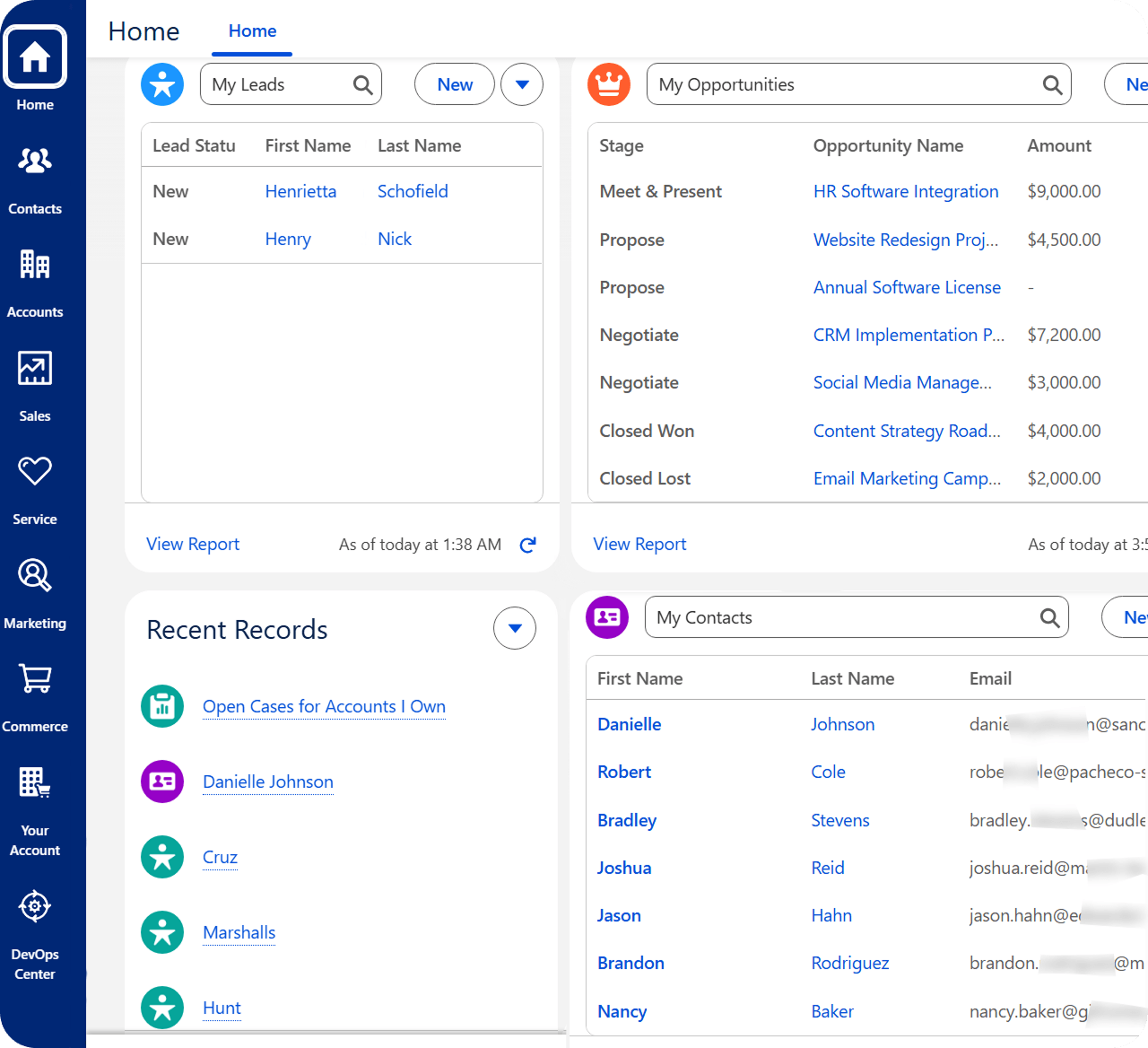Open Annual Software License opportunity
This screenshot has height=1048, width=1148.
click(x=907, y=287)
